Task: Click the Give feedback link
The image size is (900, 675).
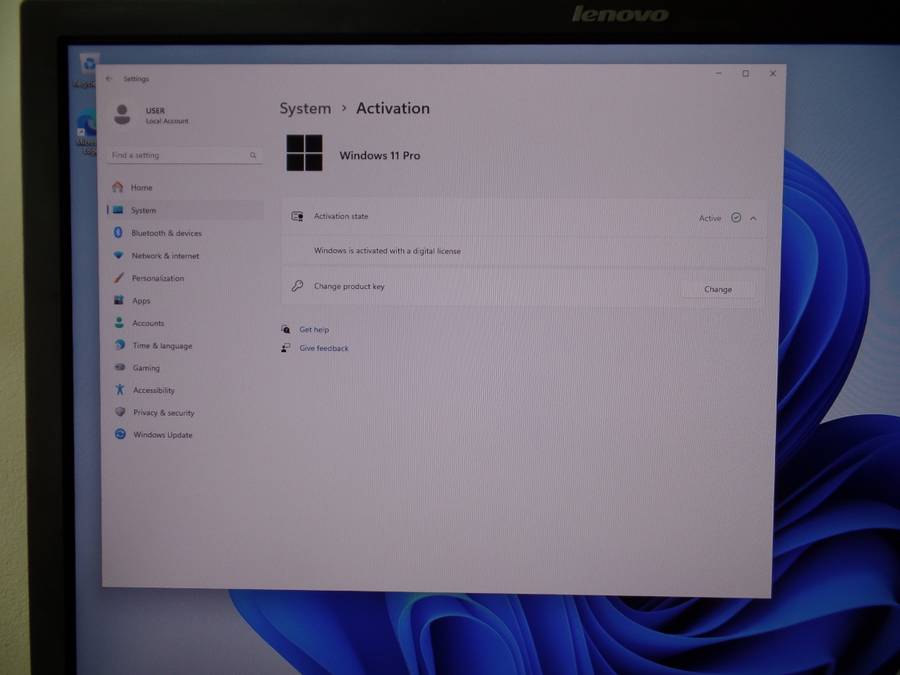Action: [324, 348]
